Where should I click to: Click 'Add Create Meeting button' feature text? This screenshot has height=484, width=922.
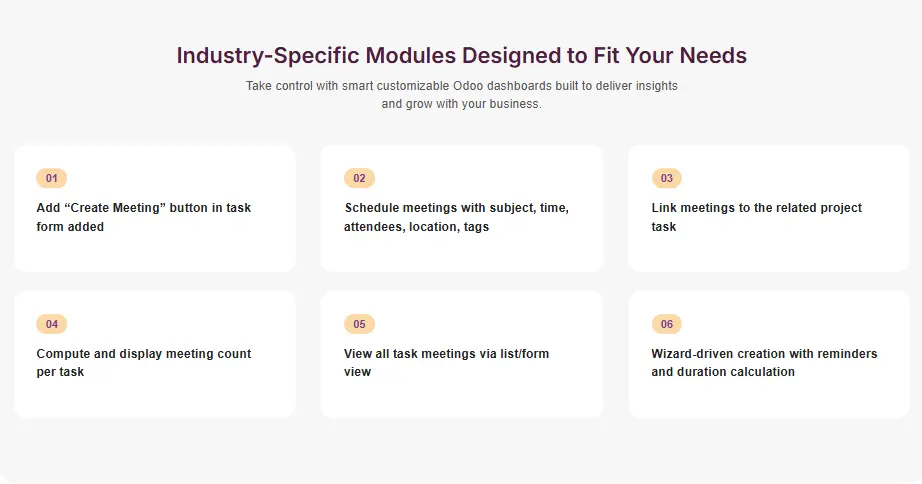click(x=143, y=217)
